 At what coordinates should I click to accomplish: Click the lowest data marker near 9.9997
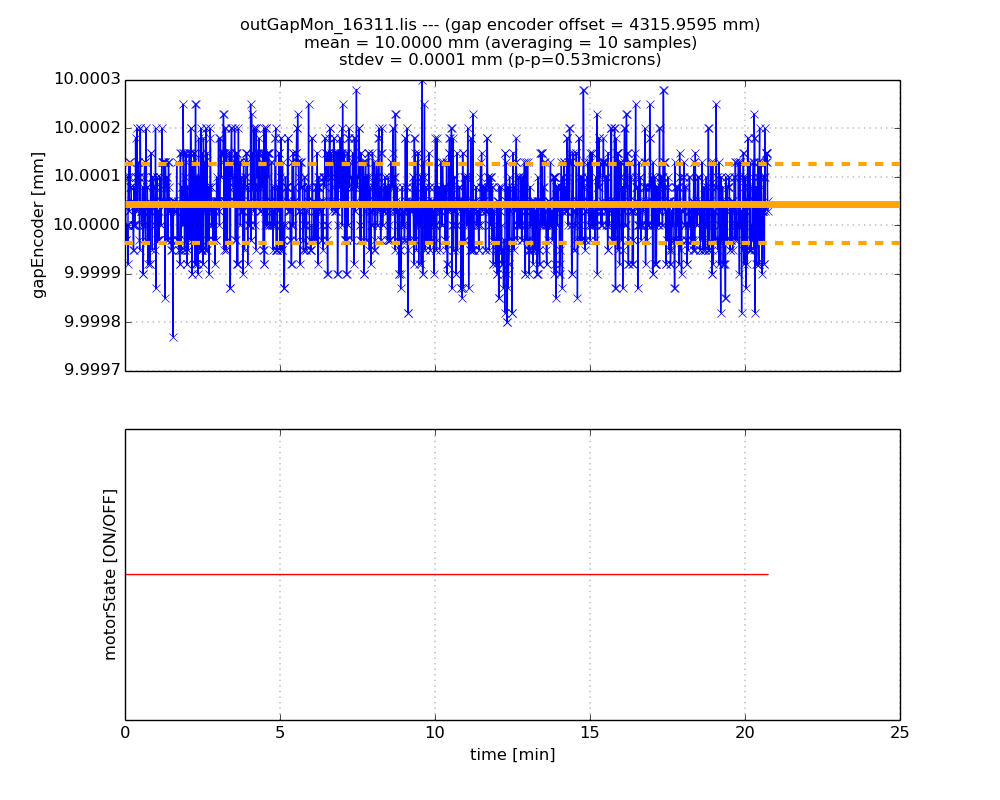[173, 337]
